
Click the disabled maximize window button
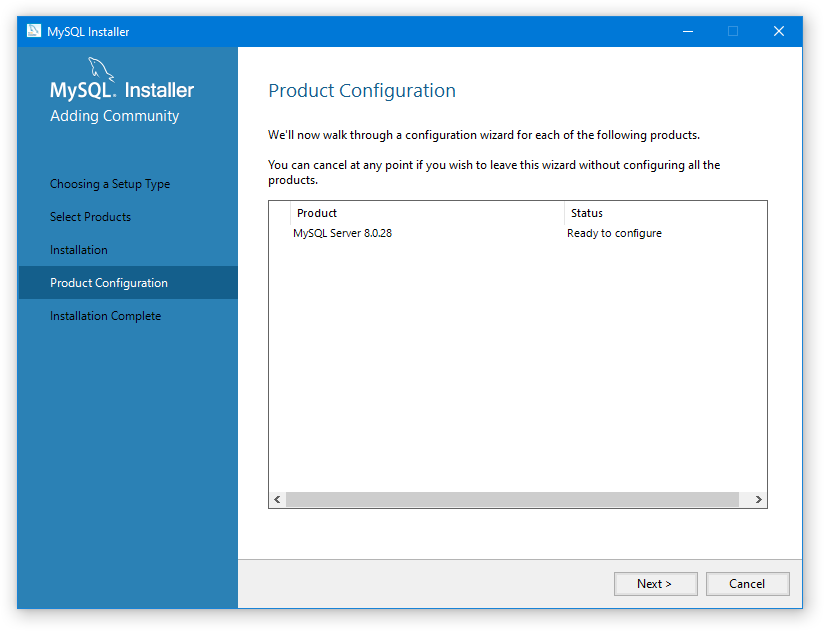(733, 31)
